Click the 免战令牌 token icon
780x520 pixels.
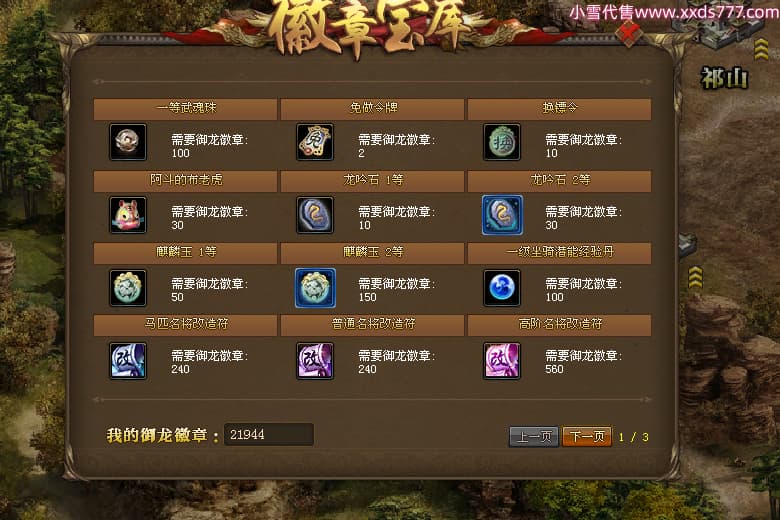[x=315, y=142]
